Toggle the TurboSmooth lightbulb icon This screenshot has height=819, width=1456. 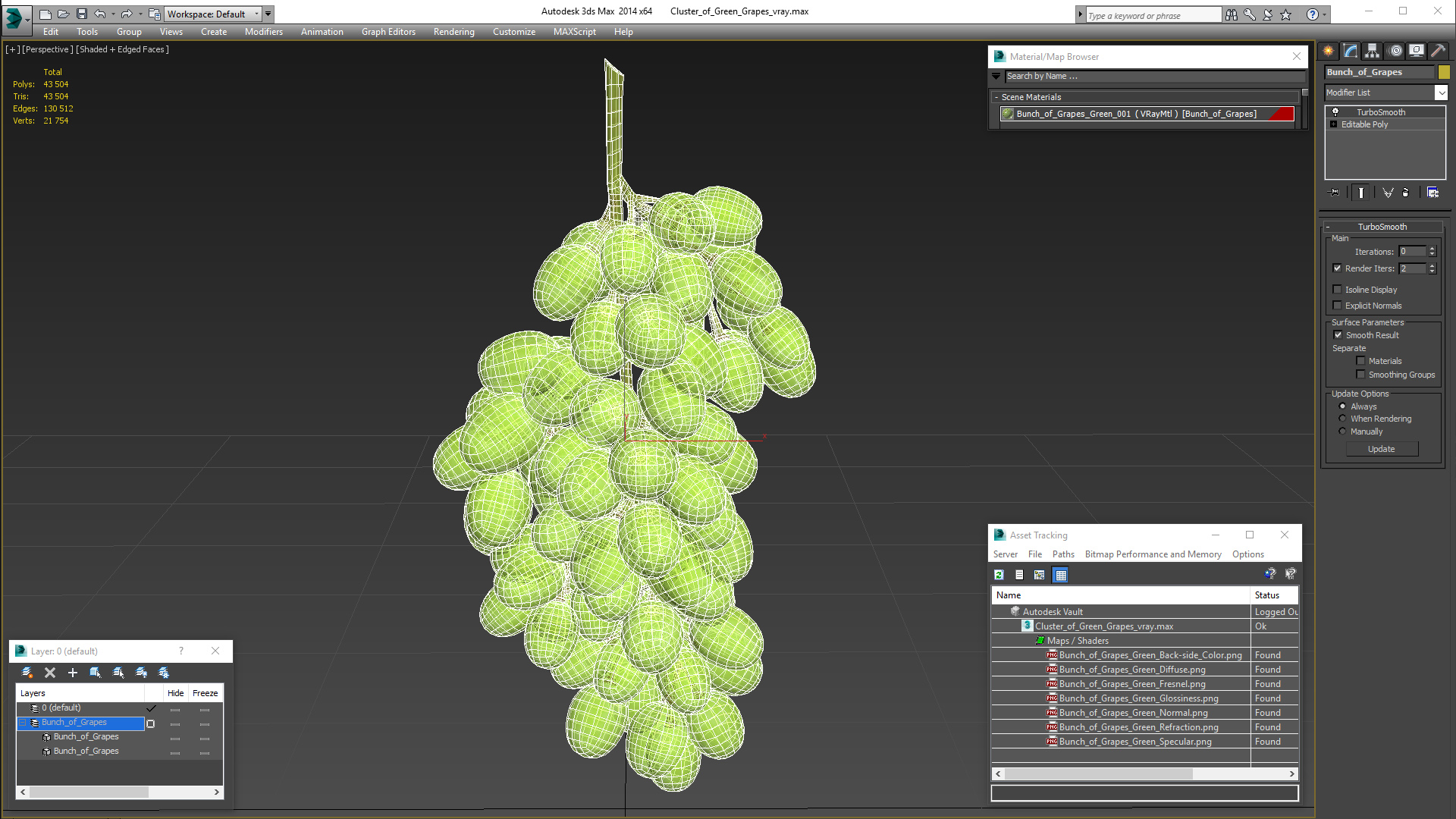pyautogui.click(x=1335, y=112)
